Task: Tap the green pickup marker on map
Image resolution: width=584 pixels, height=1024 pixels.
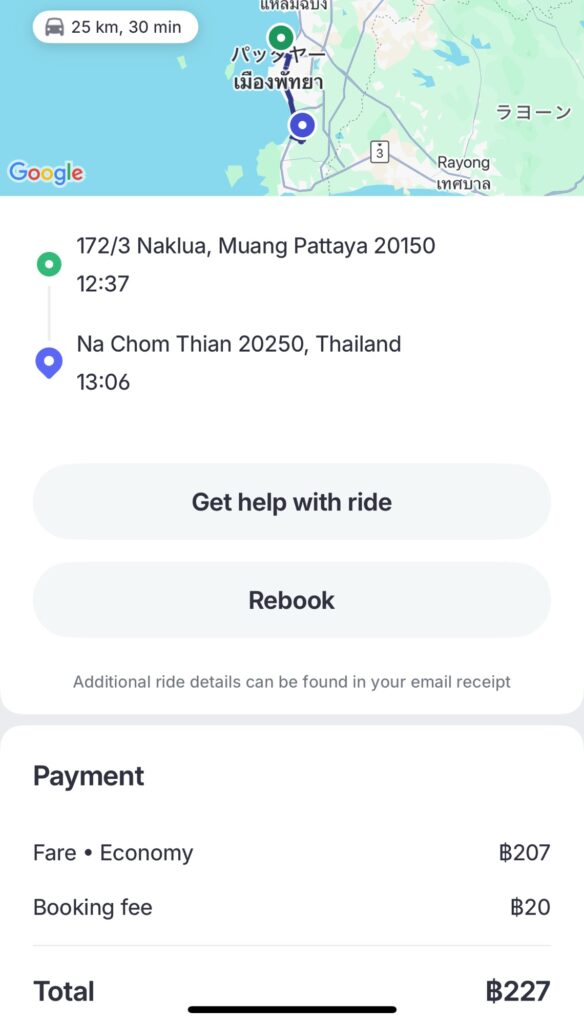Action: click(281, 38)
